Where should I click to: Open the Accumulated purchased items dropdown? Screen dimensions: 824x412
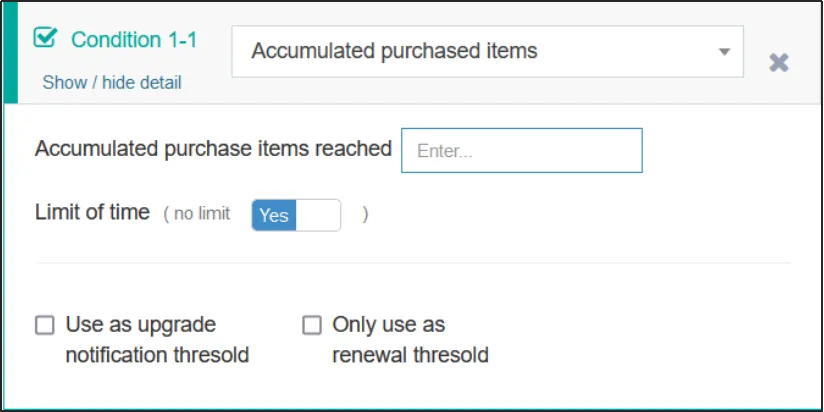[487, 52]
